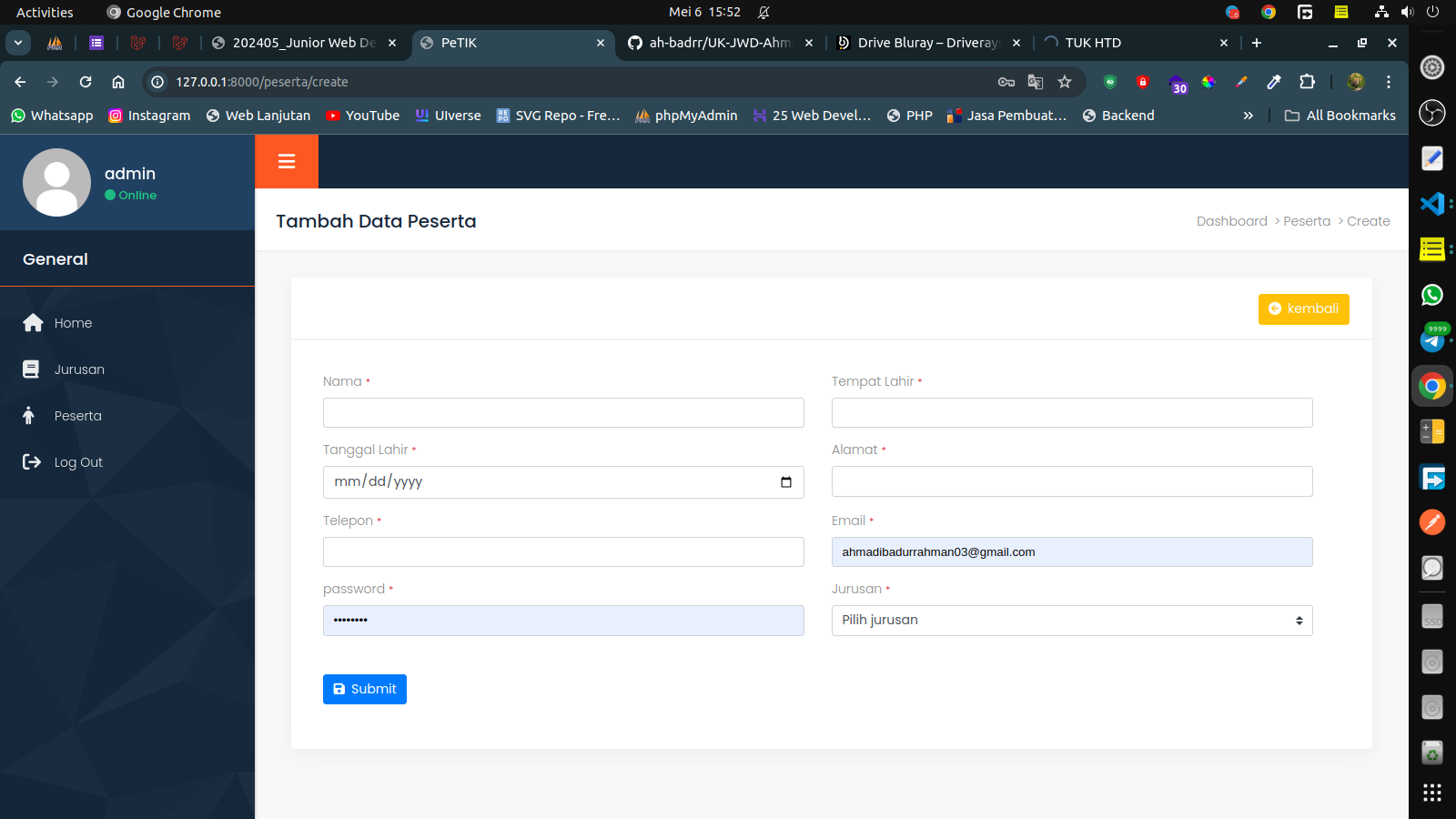This screenshot has width=1456, height=819.
Task: Open the YouTube bookmark
Action: click(x=362, y=116)
